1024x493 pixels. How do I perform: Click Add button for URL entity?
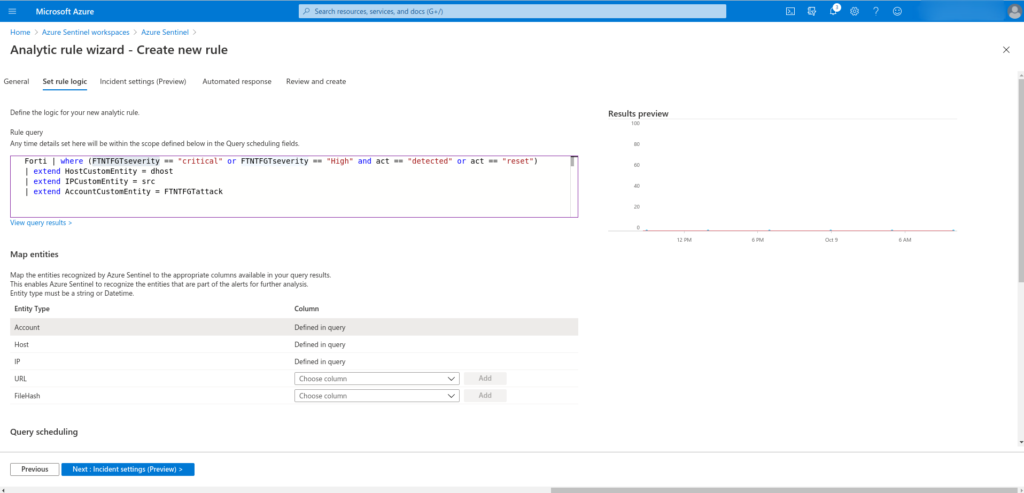485,379
